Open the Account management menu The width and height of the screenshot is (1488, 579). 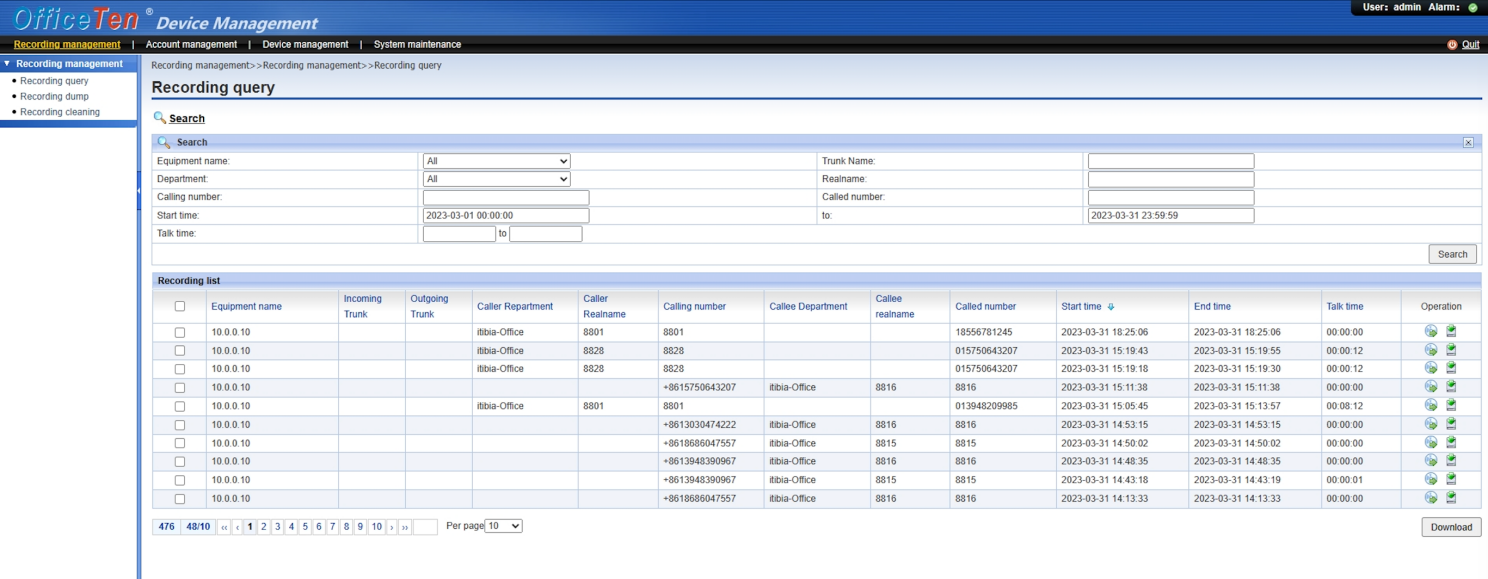click(x=191, y=45)
